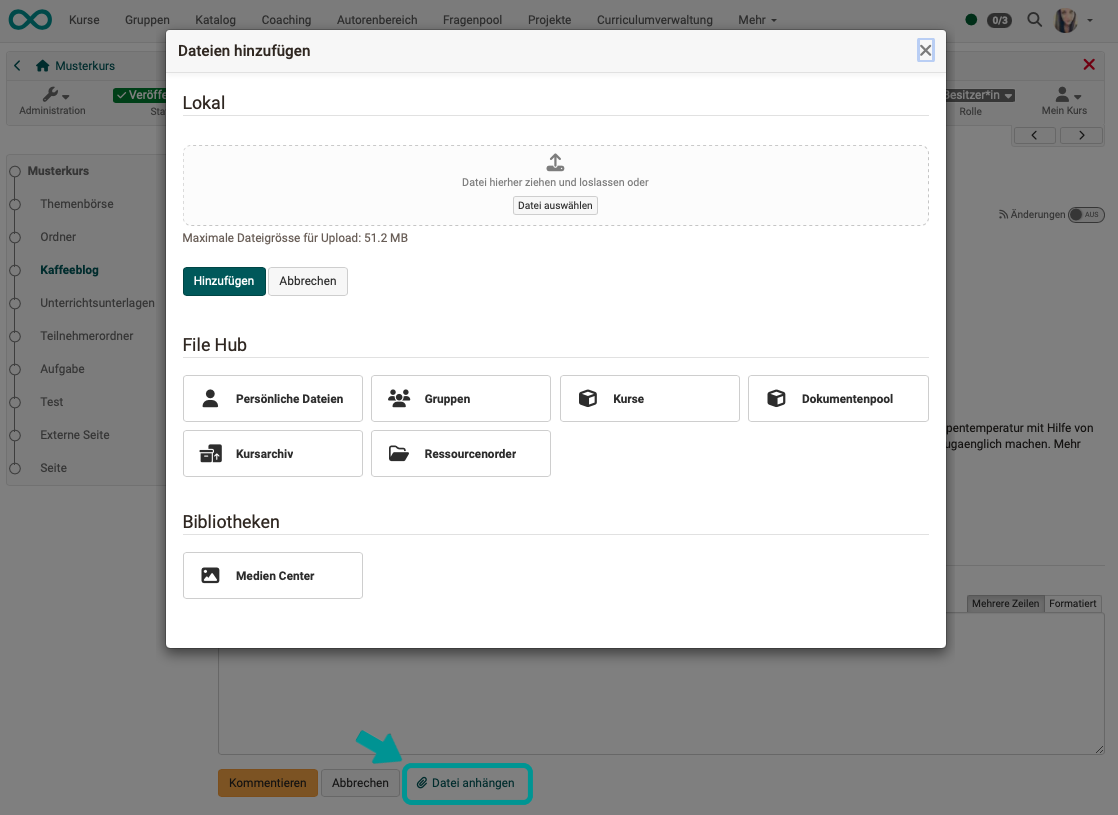Switch to Formatiert editor tab
This screenshot has width=1118, height=815.
[1073, 604]
